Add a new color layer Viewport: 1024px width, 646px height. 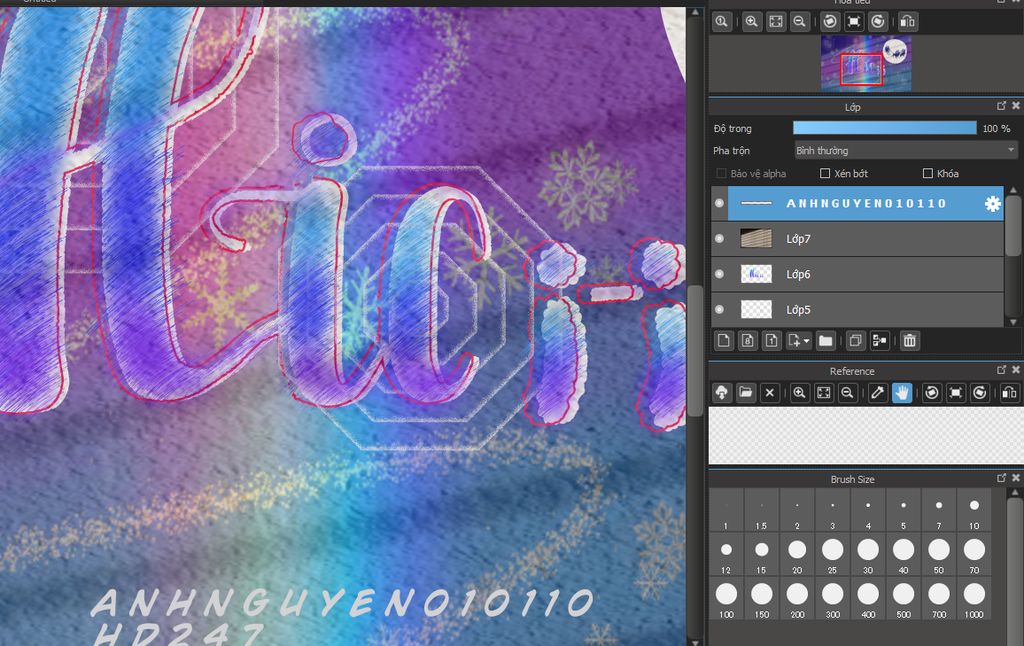[x=724, y=340]
